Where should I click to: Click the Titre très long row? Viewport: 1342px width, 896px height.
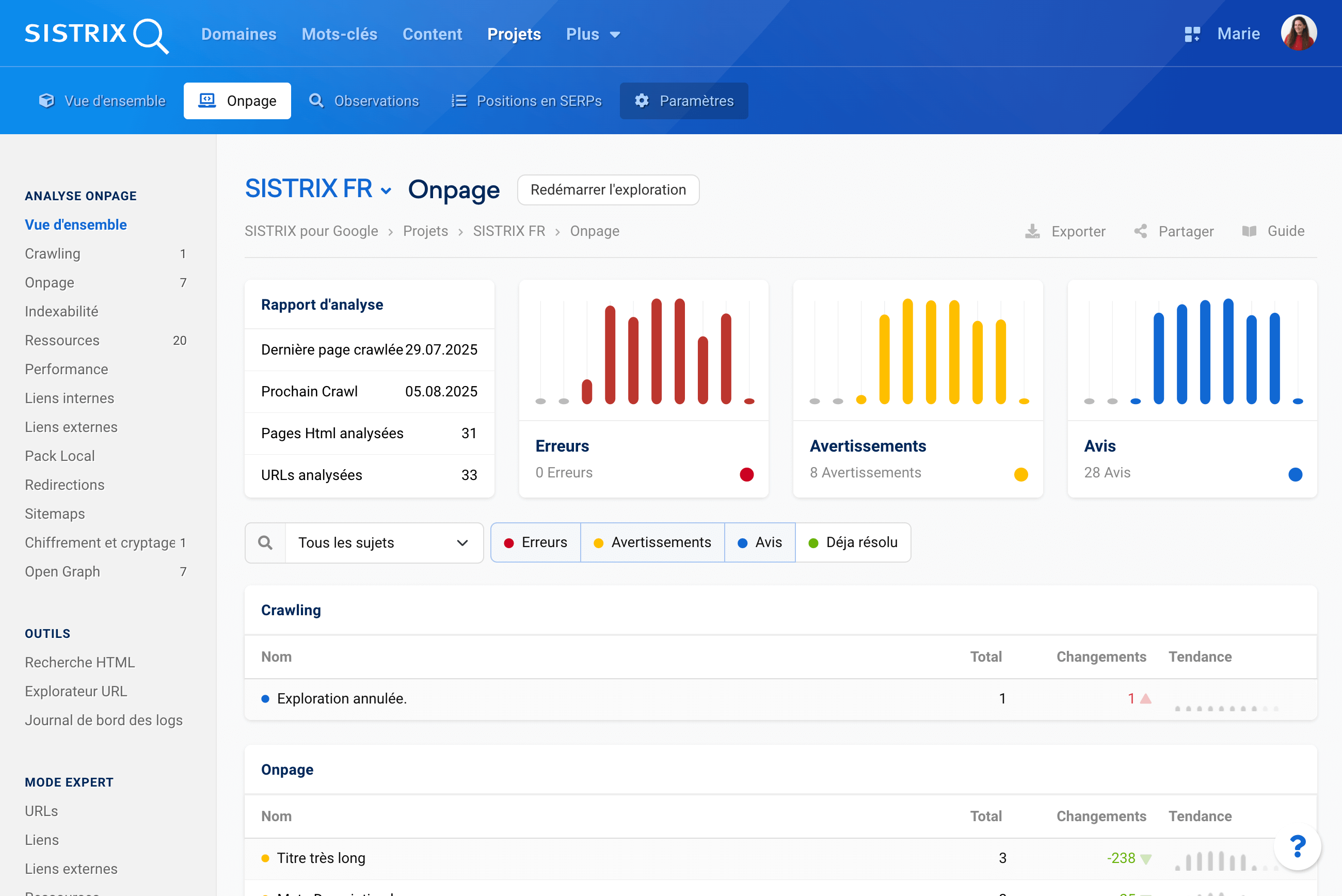780,858
